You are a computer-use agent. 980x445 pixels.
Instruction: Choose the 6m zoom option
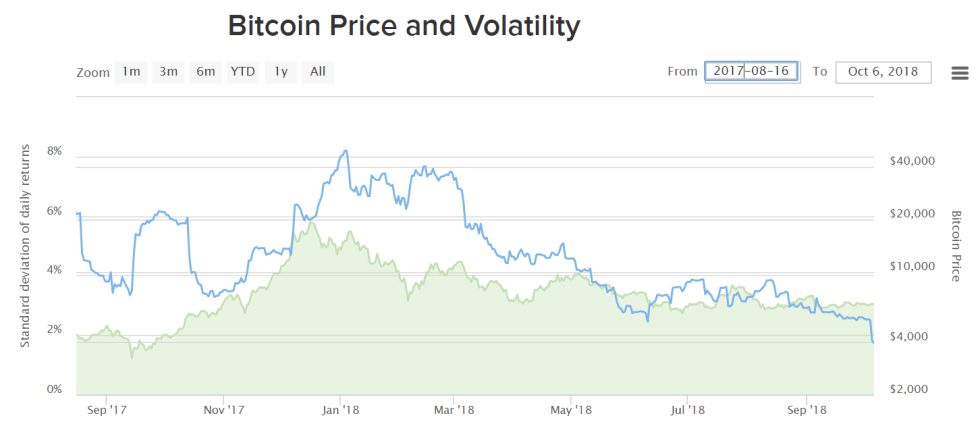coord(205,72)
